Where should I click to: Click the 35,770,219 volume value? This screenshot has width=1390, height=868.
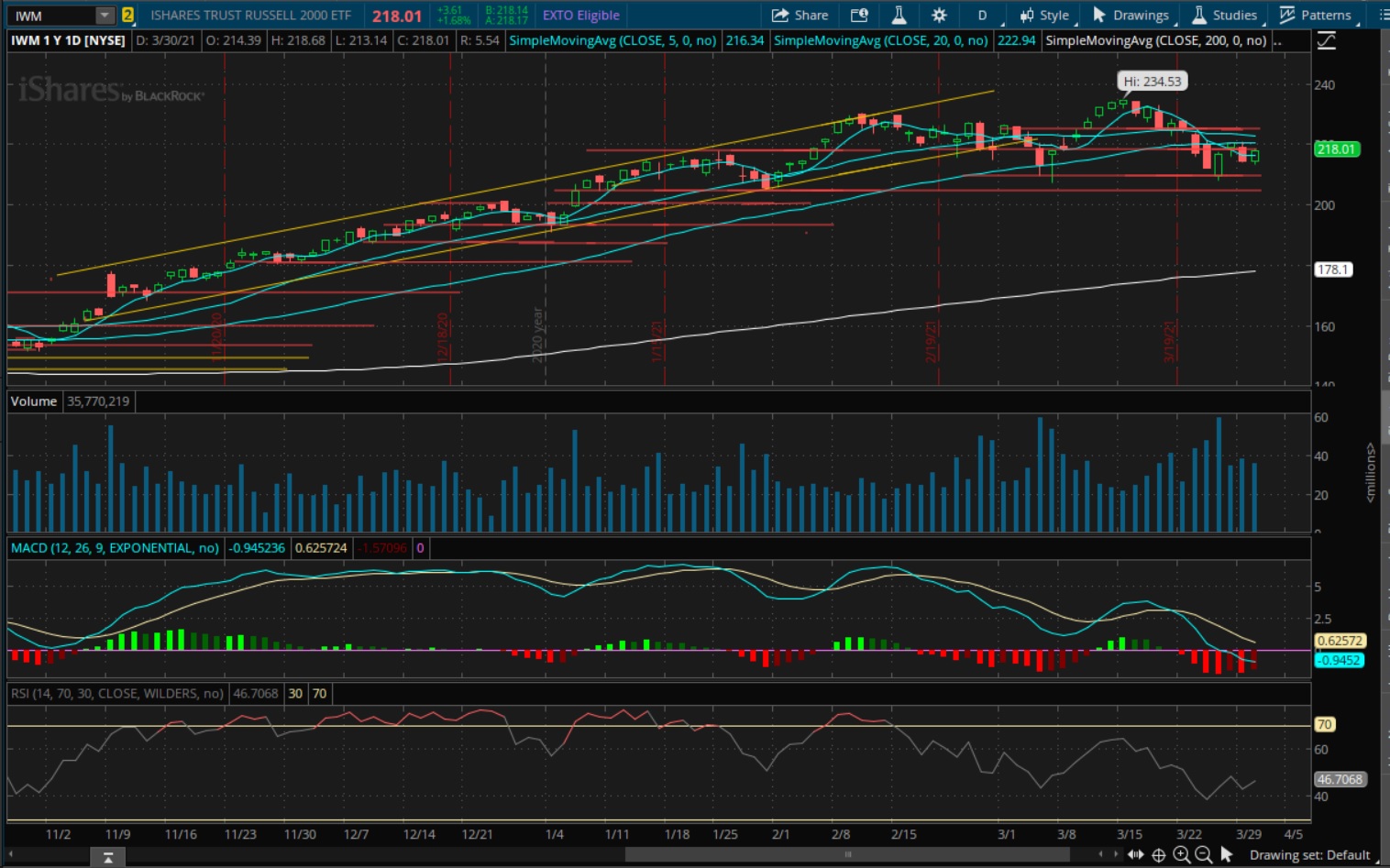pyautogui.click(x=98, y=401)
